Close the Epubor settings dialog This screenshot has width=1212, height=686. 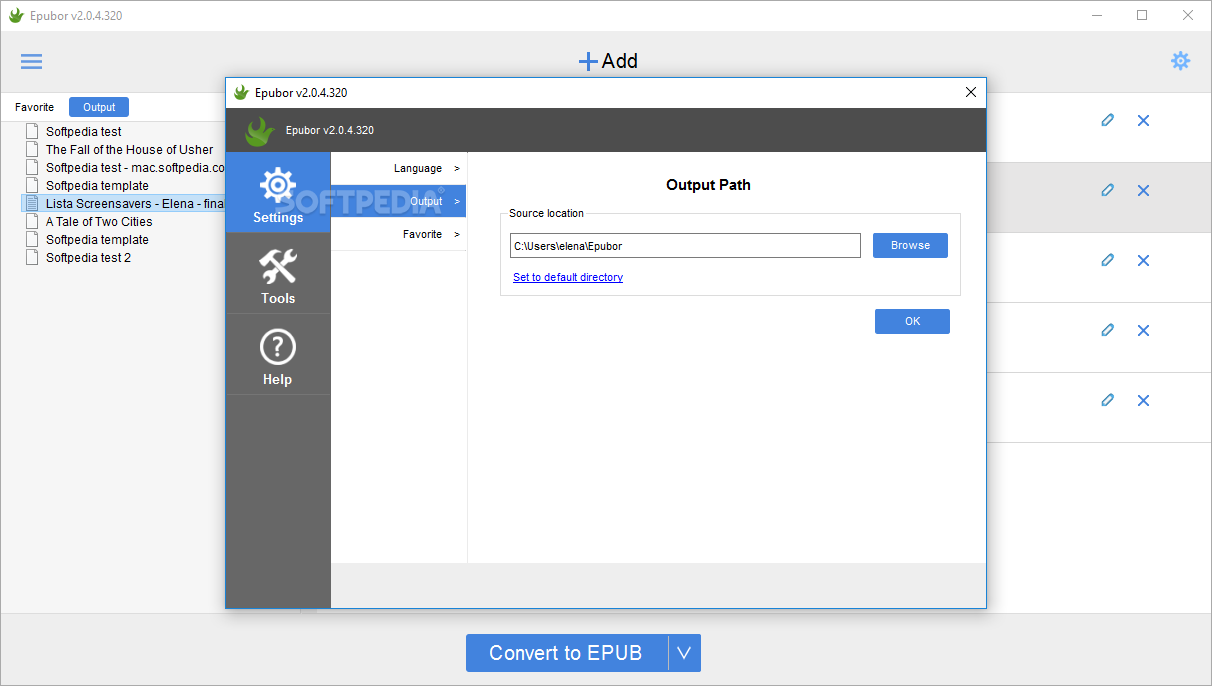click(970, 92)
